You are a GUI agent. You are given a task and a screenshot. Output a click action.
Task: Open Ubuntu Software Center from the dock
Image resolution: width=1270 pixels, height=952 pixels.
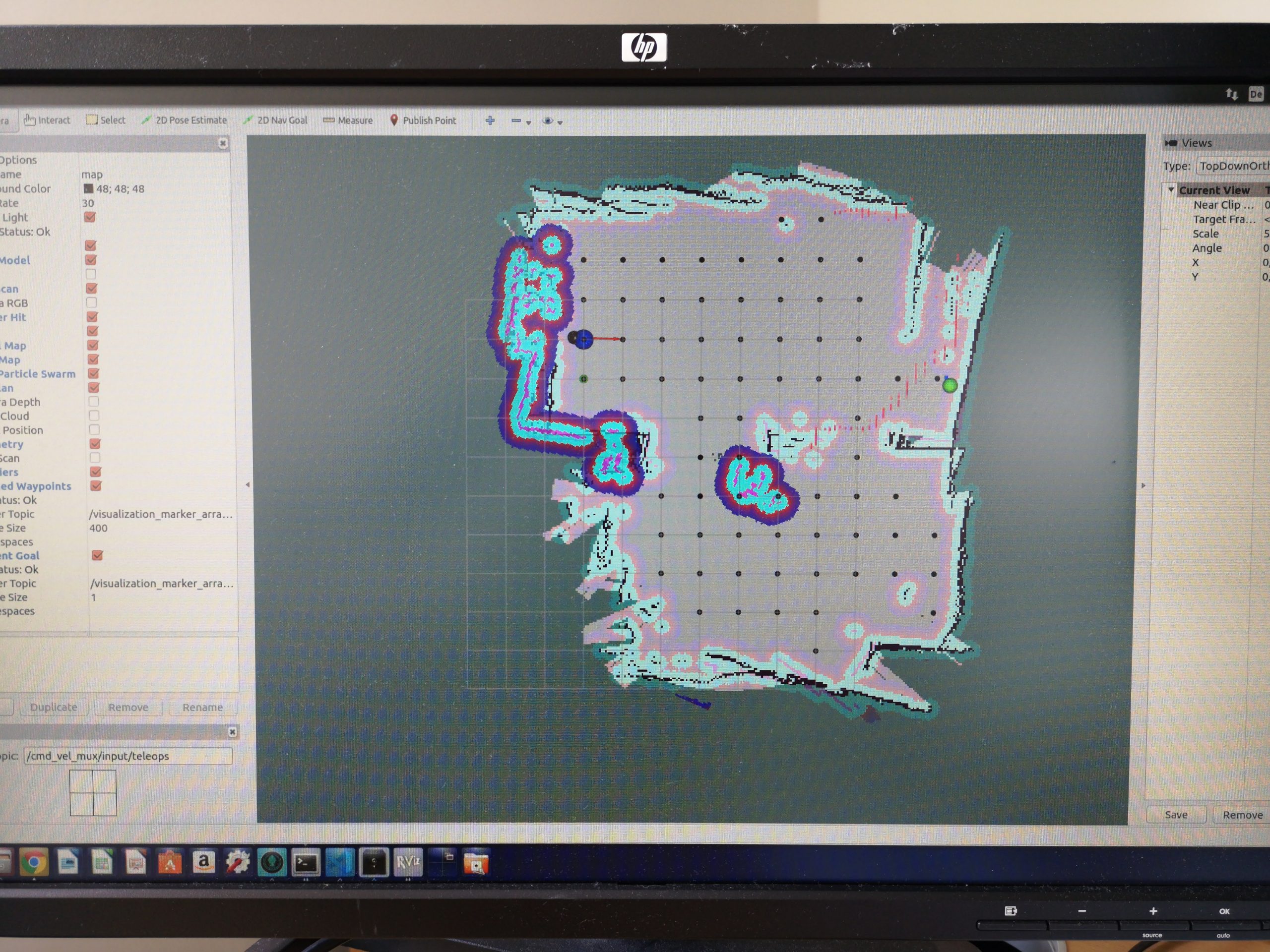[169, 862]
